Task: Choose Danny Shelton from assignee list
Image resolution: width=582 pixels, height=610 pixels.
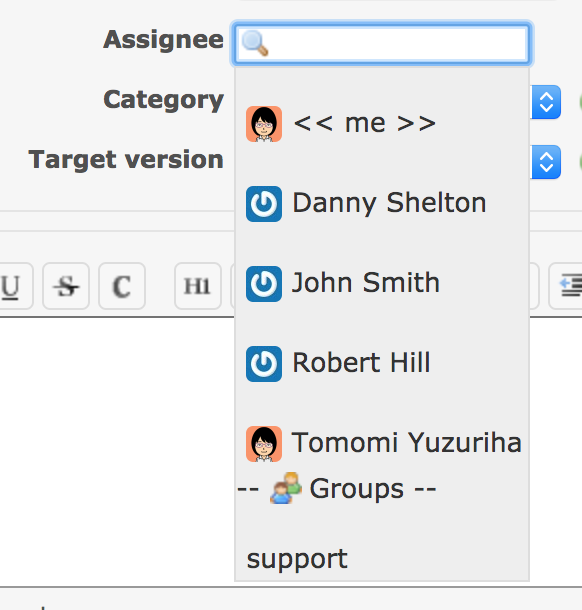Action: tap(382, 204)
